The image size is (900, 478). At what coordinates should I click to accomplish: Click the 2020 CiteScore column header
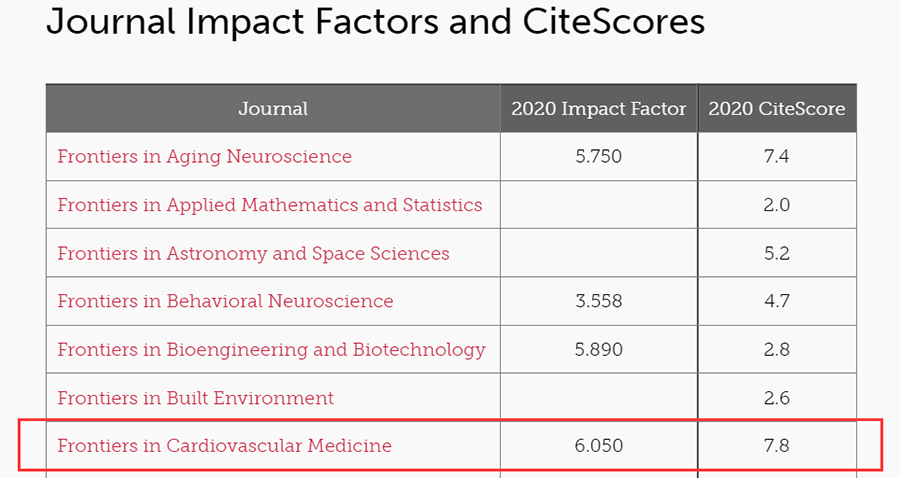[x=777, y=108]
